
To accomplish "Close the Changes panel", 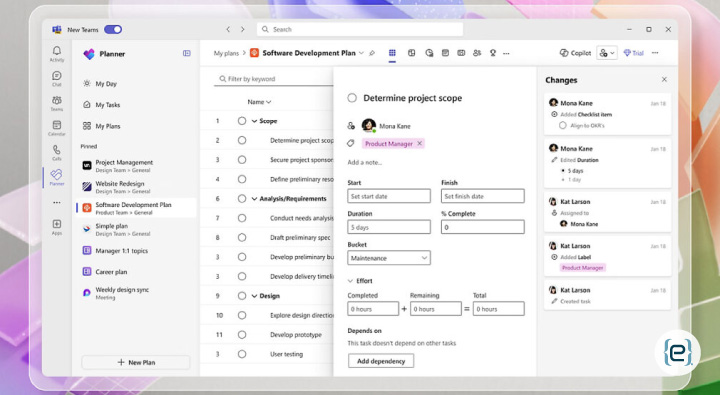I will [x=664, y=79].
